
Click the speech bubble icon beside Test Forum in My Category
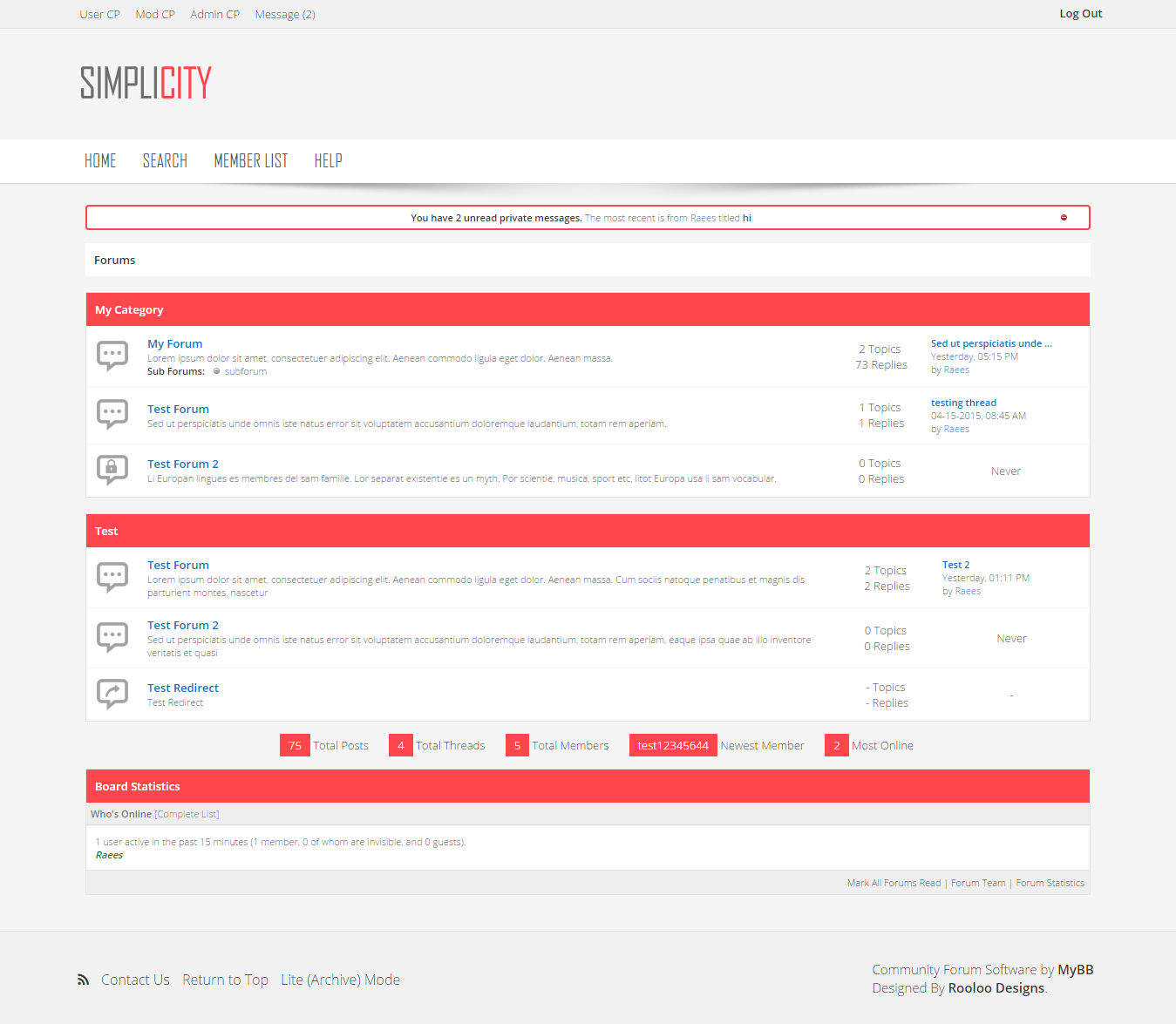pyautogui.click(x=112, y=414)
